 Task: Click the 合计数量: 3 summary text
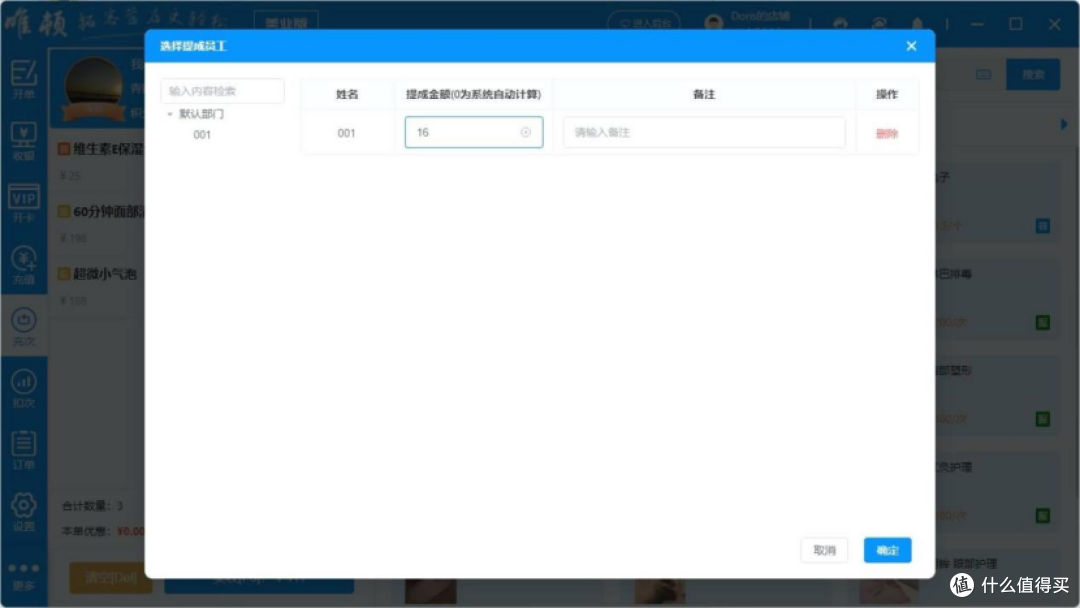point(92,506)
